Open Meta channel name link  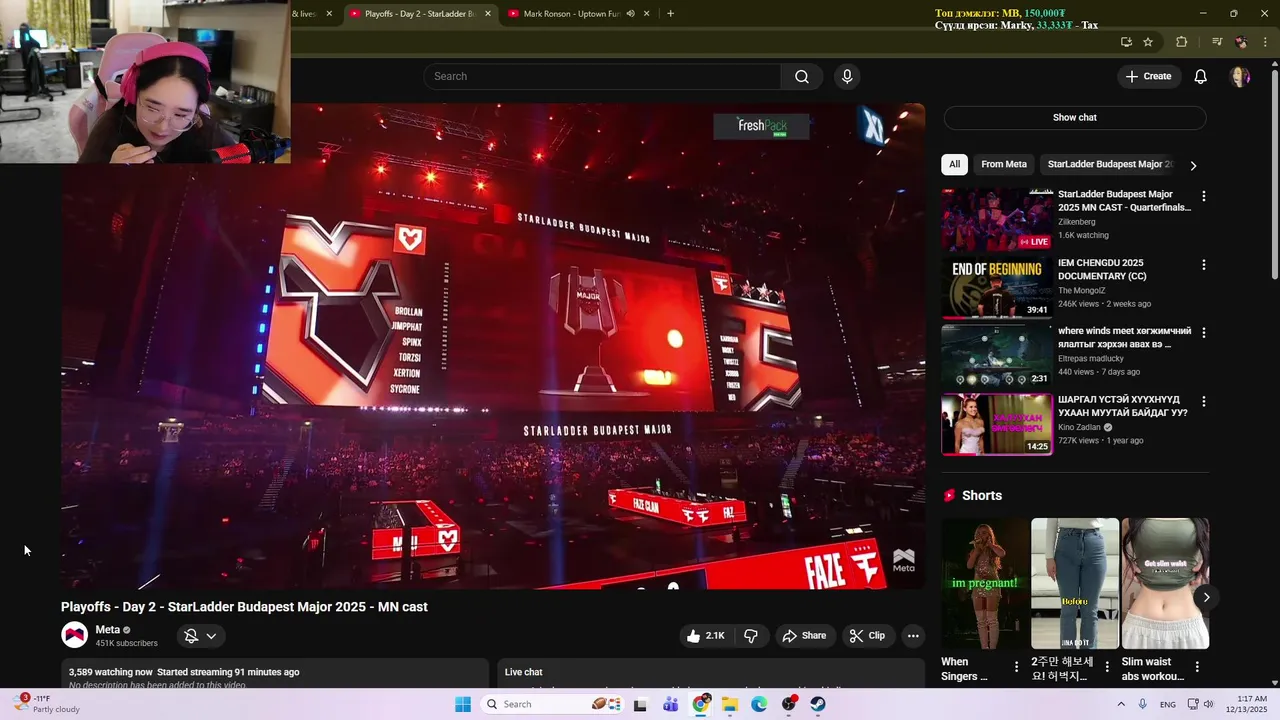tap(108, 630)
